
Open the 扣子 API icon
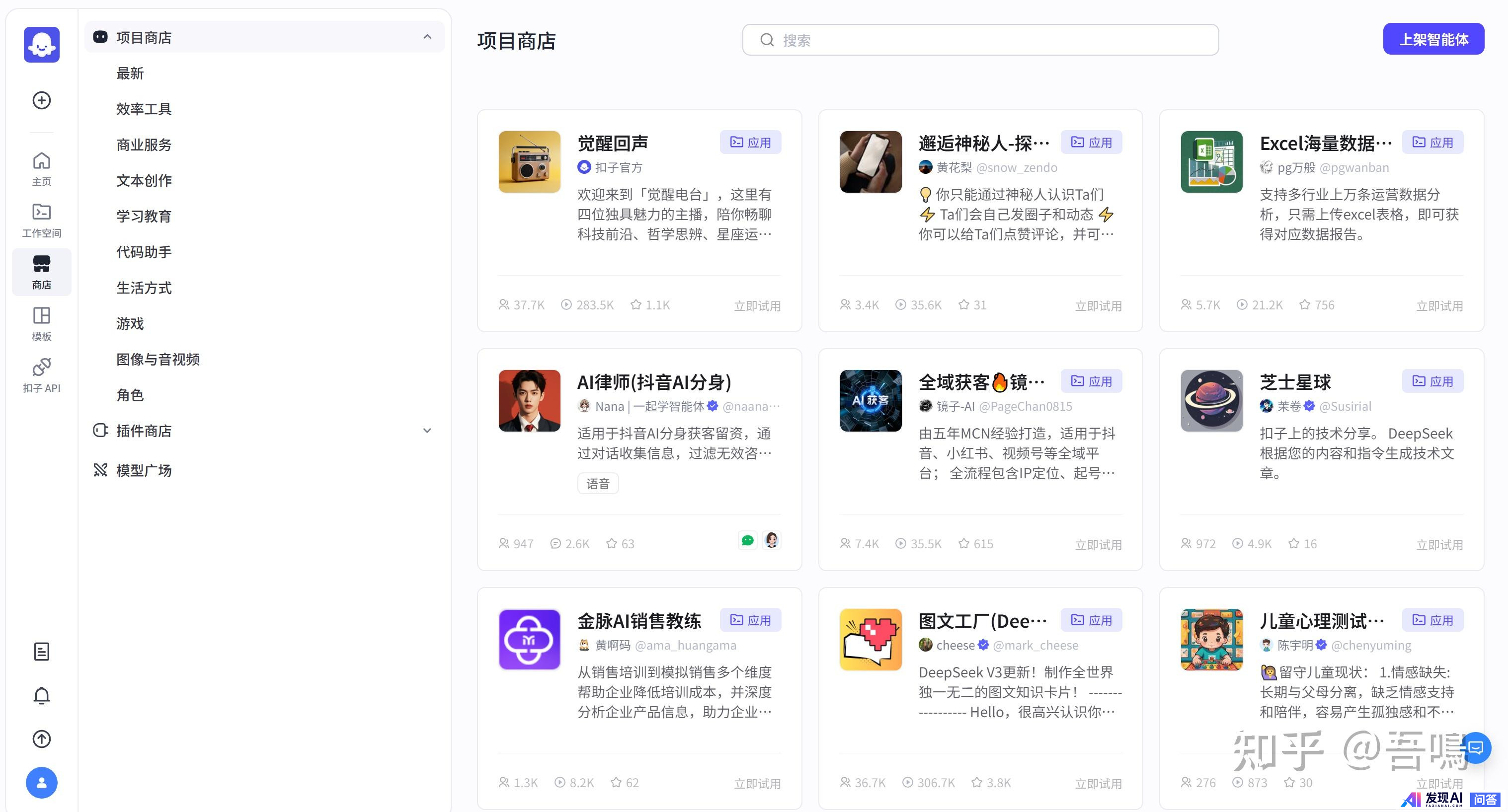pyautogui.click(x=41, y=375)
